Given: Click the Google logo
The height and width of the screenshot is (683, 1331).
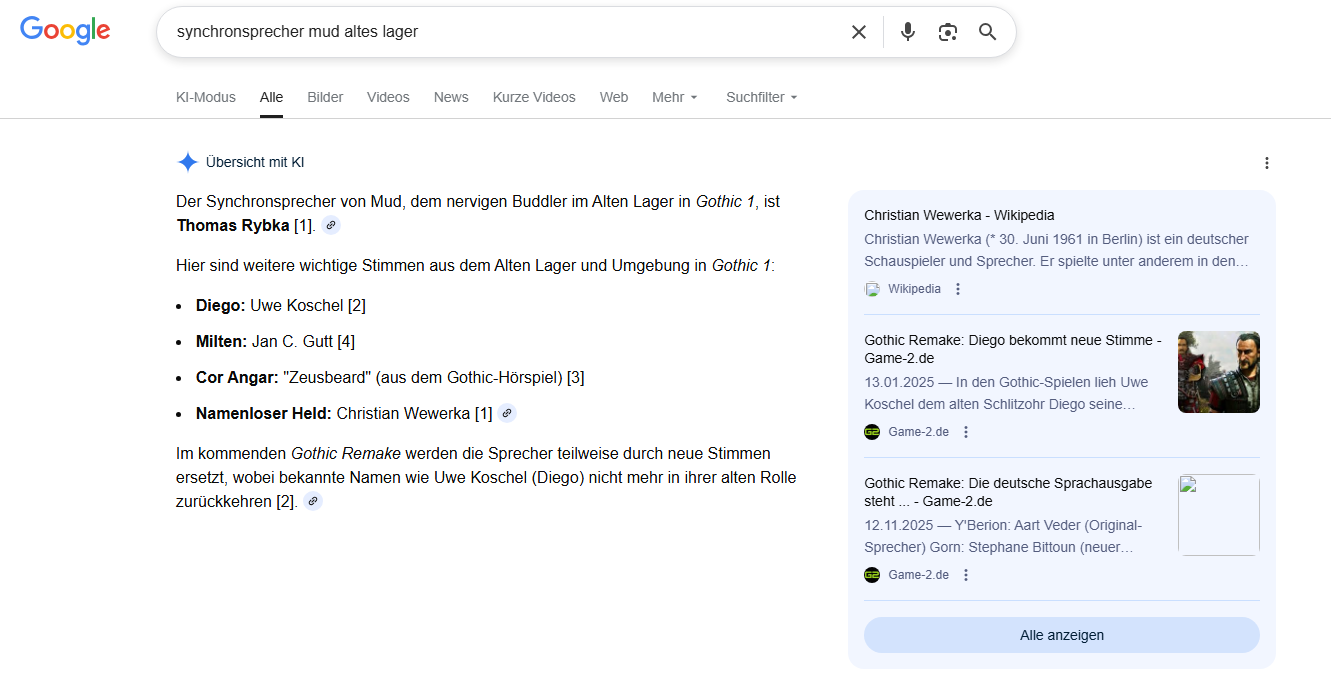Looking at the screenshot, I should (x=65, y=31).
